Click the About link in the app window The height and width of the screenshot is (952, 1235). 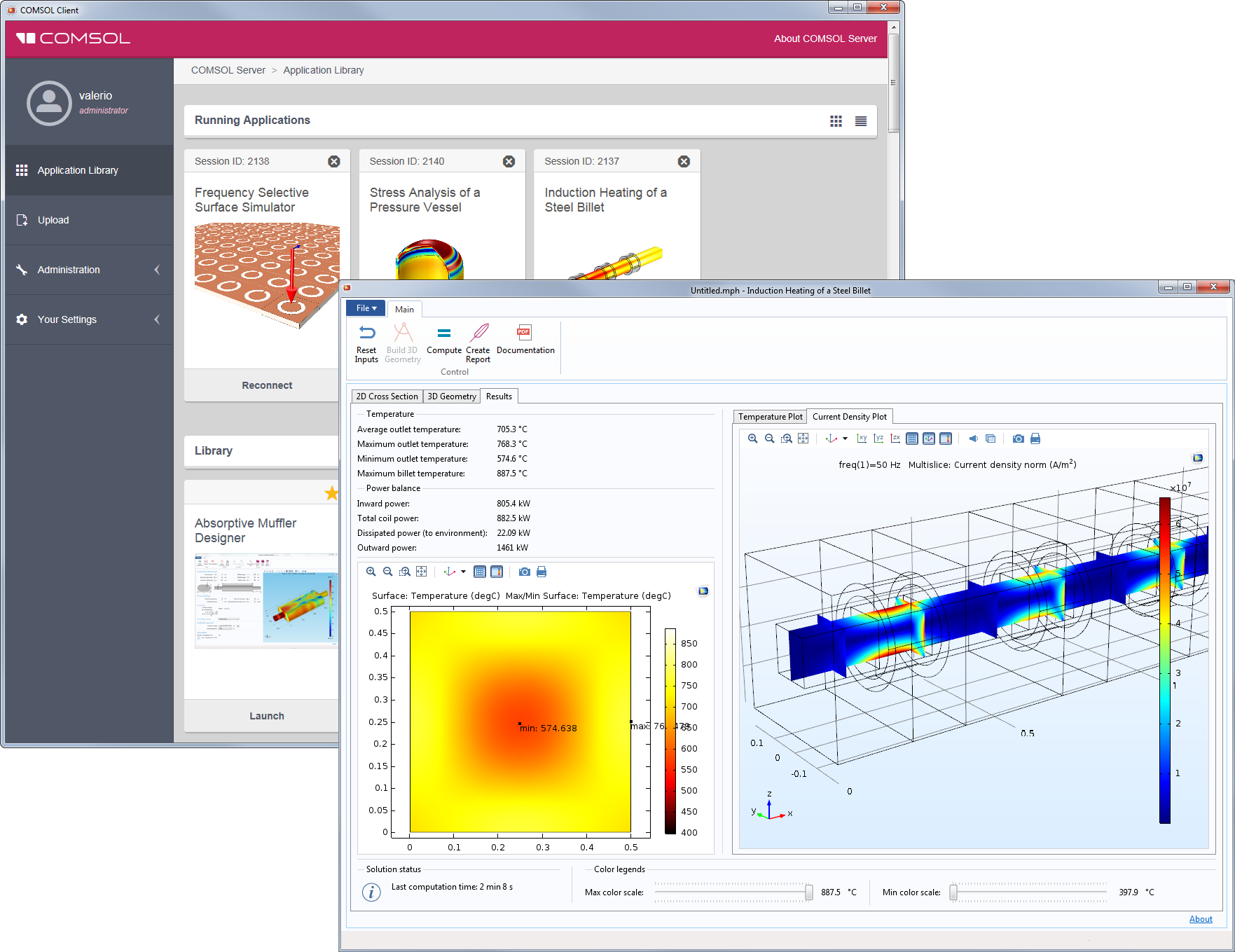point(1201,919)
